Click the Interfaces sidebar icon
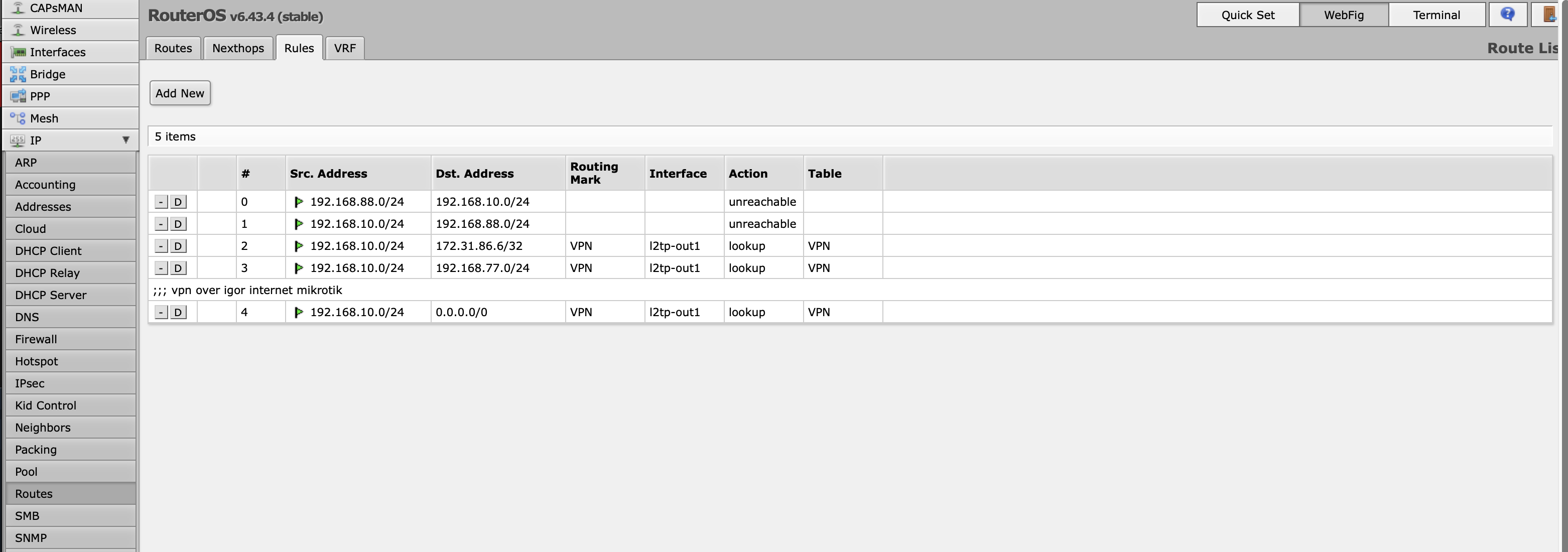 pyautogui.click(x=18, y=52)
